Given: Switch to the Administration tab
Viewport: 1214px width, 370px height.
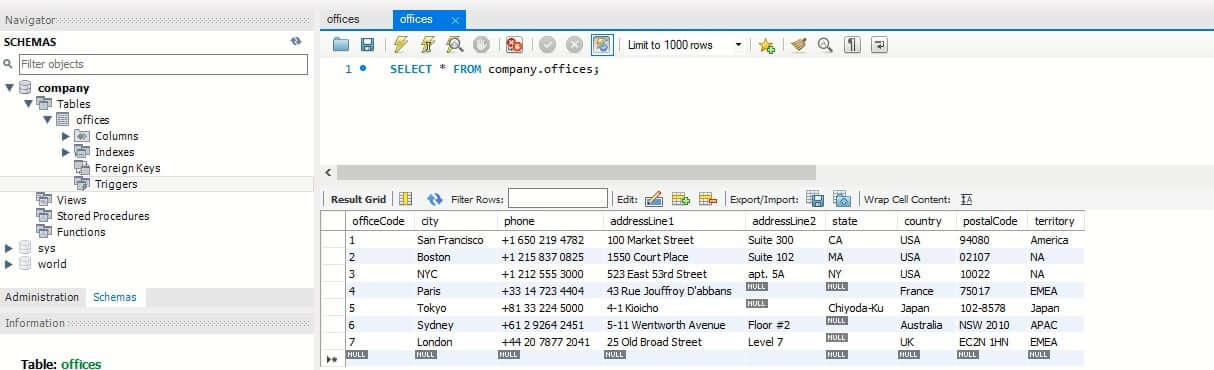Looking at the screenshot, I should [42, 297].
